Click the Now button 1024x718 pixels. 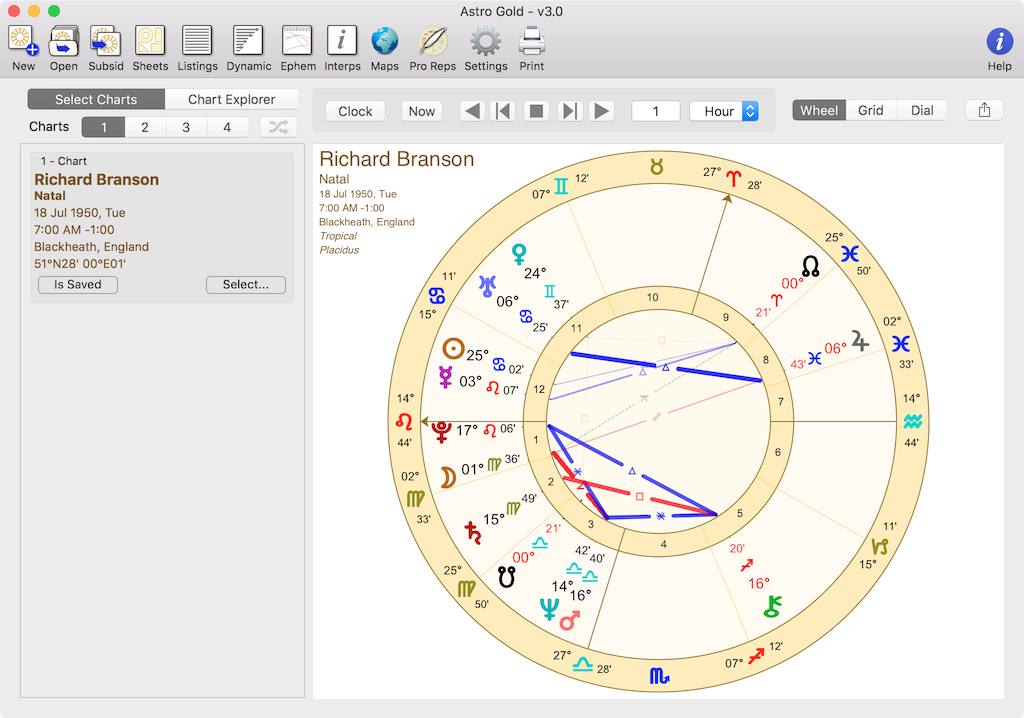click(x=422, y=111)
